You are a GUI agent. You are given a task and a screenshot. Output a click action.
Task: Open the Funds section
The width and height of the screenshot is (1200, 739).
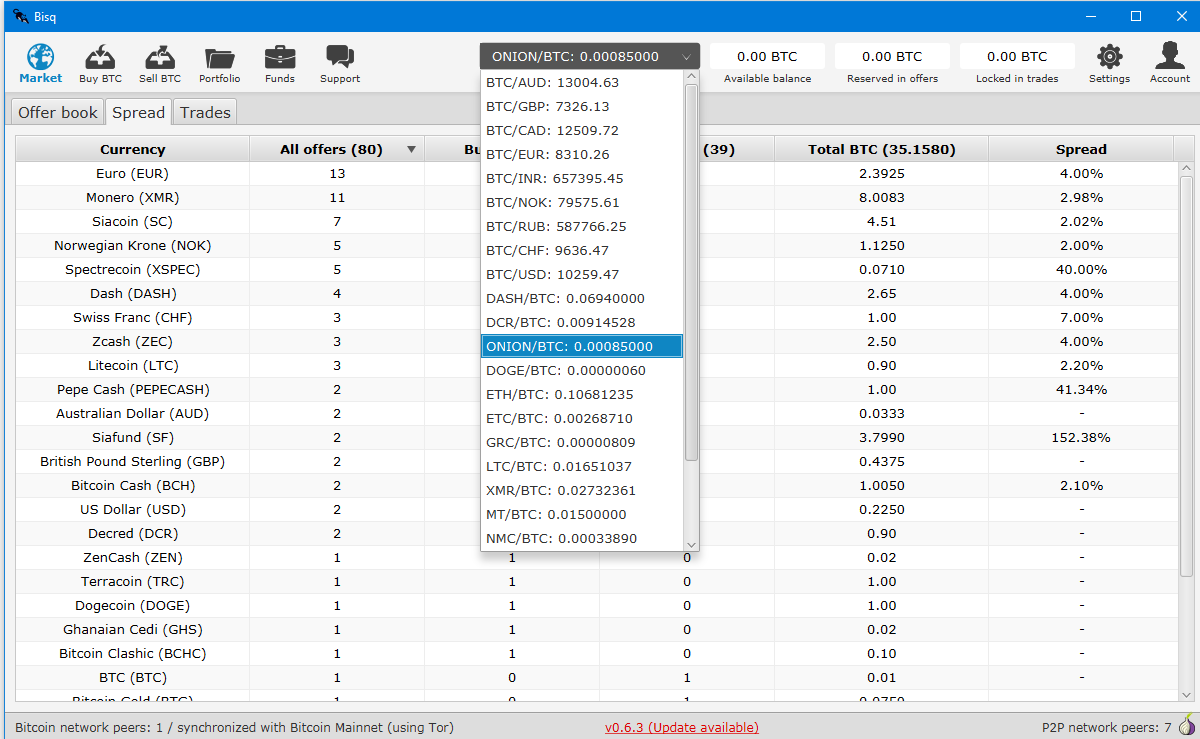pos(280,64)
